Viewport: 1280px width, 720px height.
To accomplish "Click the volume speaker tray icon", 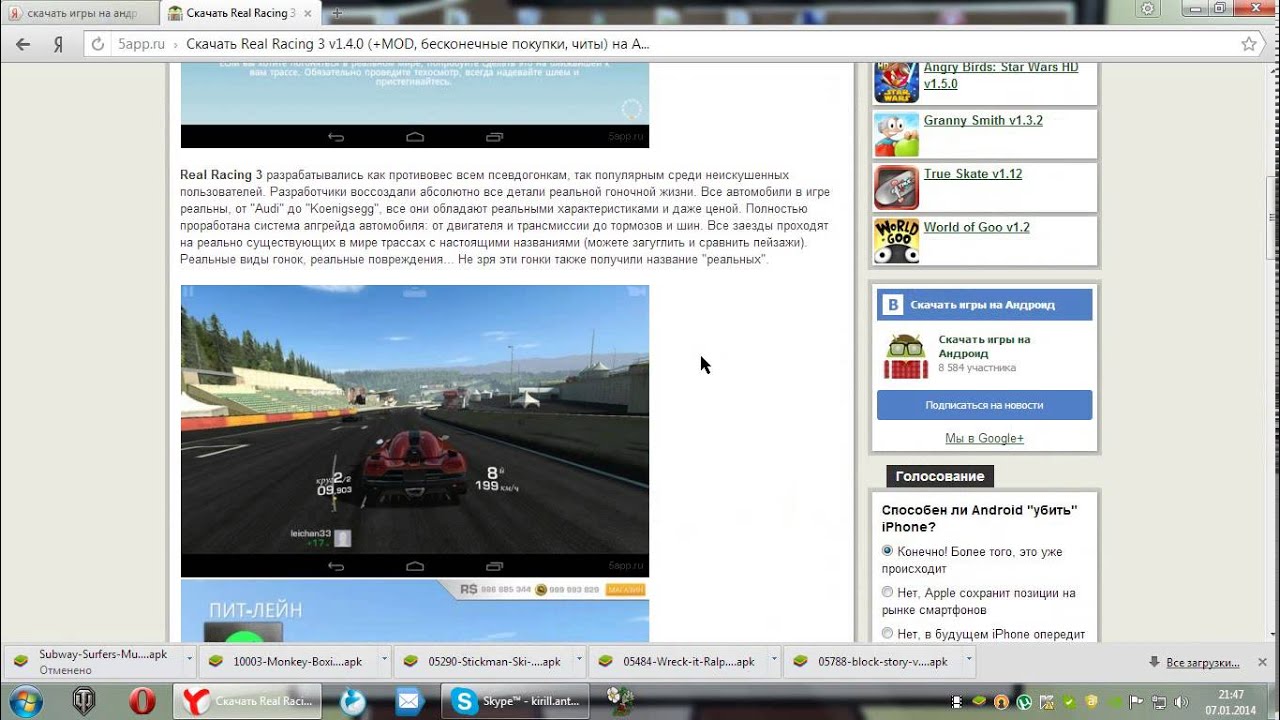I will click(1180, 702).
